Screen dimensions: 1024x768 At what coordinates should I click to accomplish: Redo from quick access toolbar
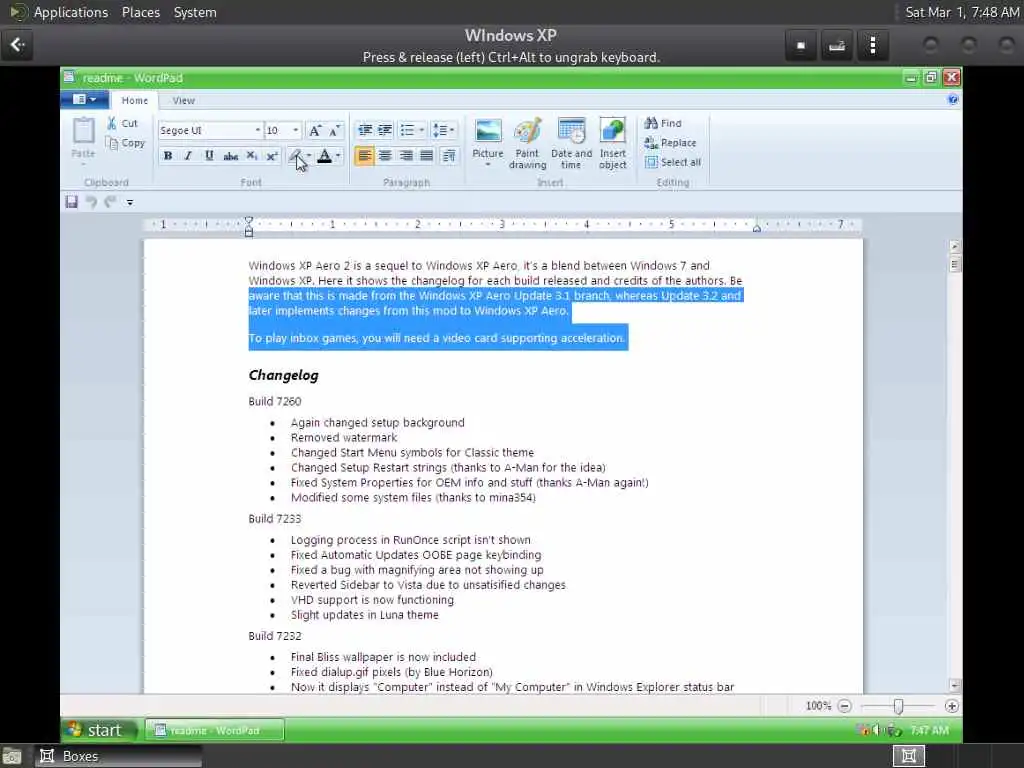[x=110, y=202]
